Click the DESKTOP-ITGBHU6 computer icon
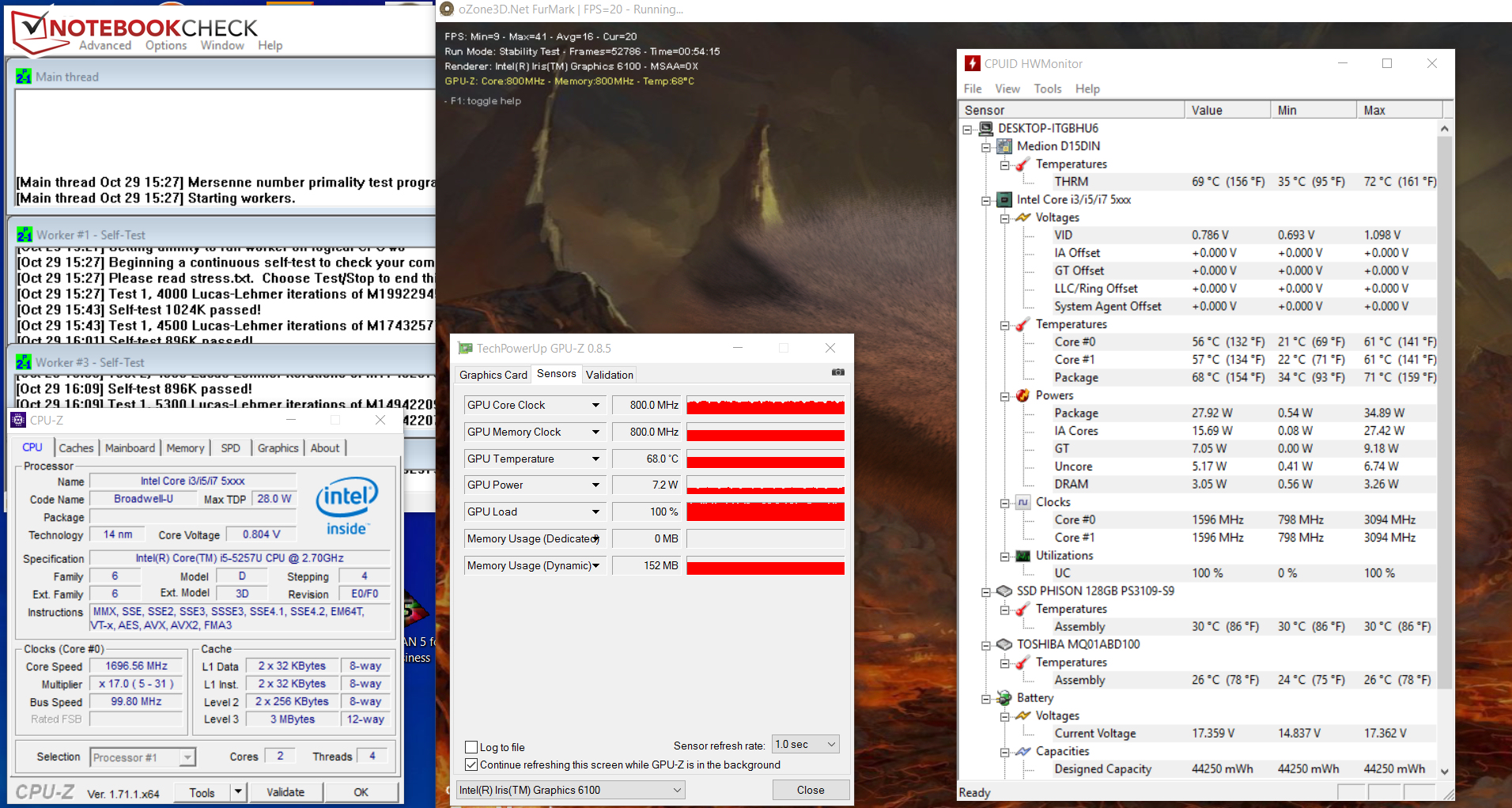Screen dimensions: 1512x808 click(986, 128)
